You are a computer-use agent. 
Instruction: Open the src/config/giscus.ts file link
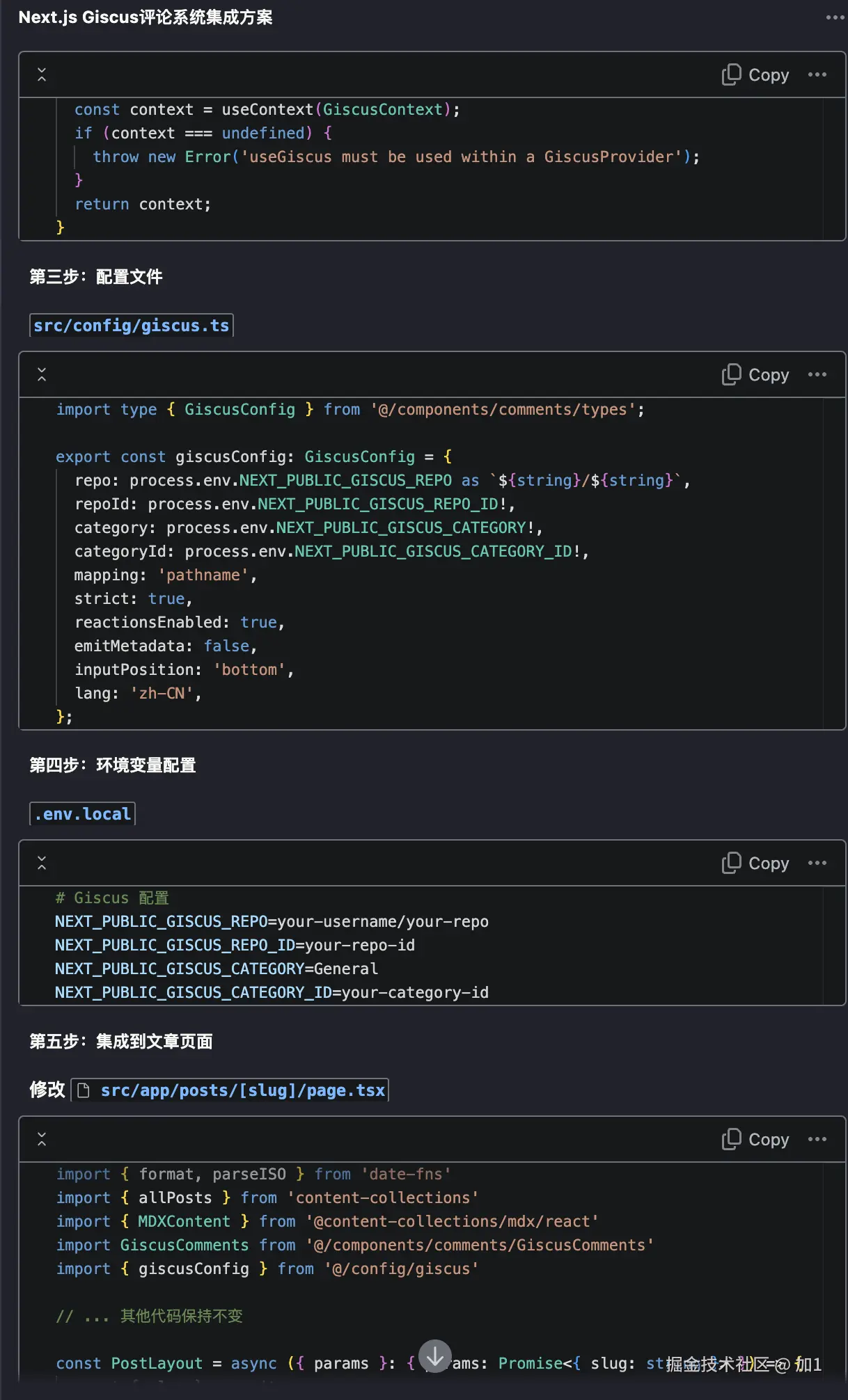click(131, 326)
